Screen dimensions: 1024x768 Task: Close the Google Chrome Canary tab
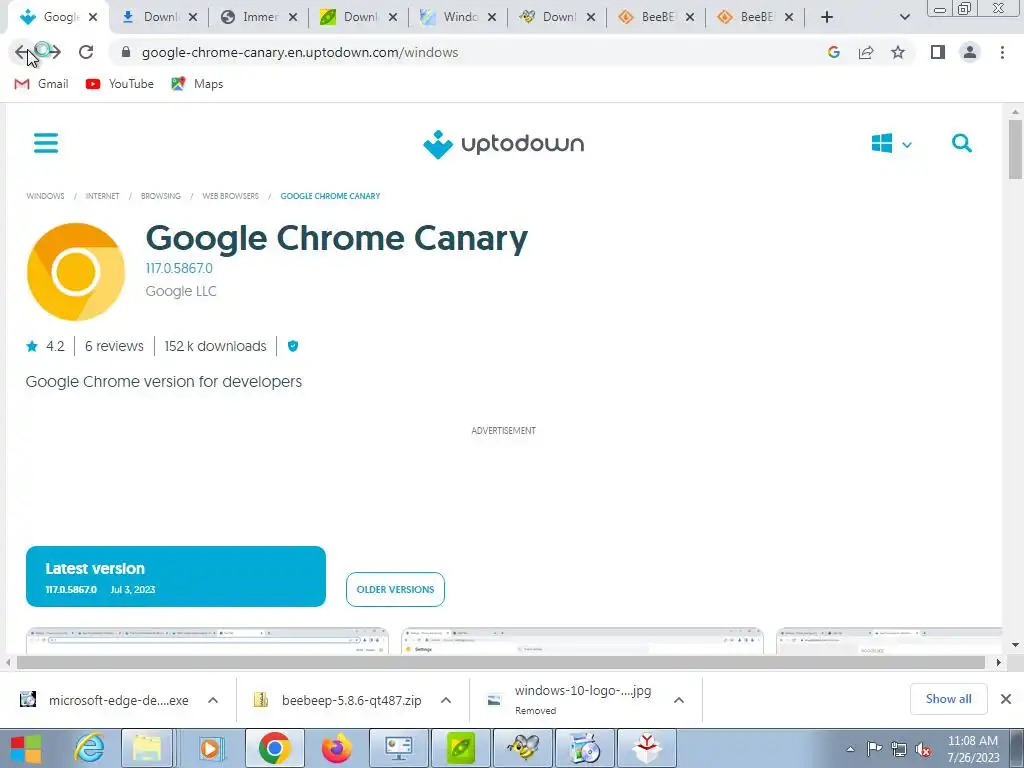[x=93, y=17]
